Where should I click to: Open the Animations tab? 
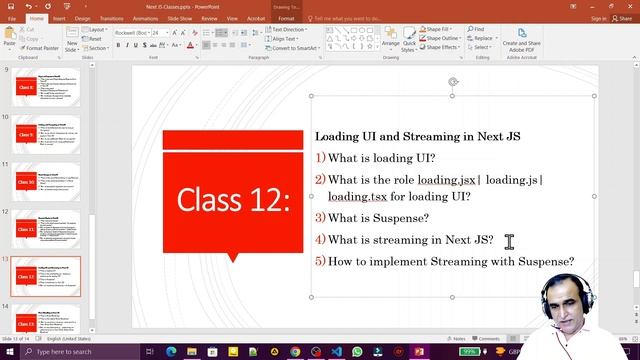(x=145, y=19)
